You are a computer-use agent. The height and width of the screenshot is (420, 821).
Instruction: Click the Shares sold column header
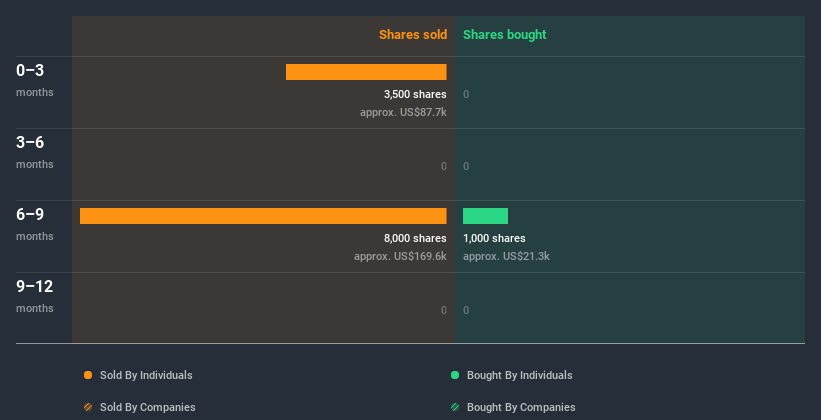[413, 35]
